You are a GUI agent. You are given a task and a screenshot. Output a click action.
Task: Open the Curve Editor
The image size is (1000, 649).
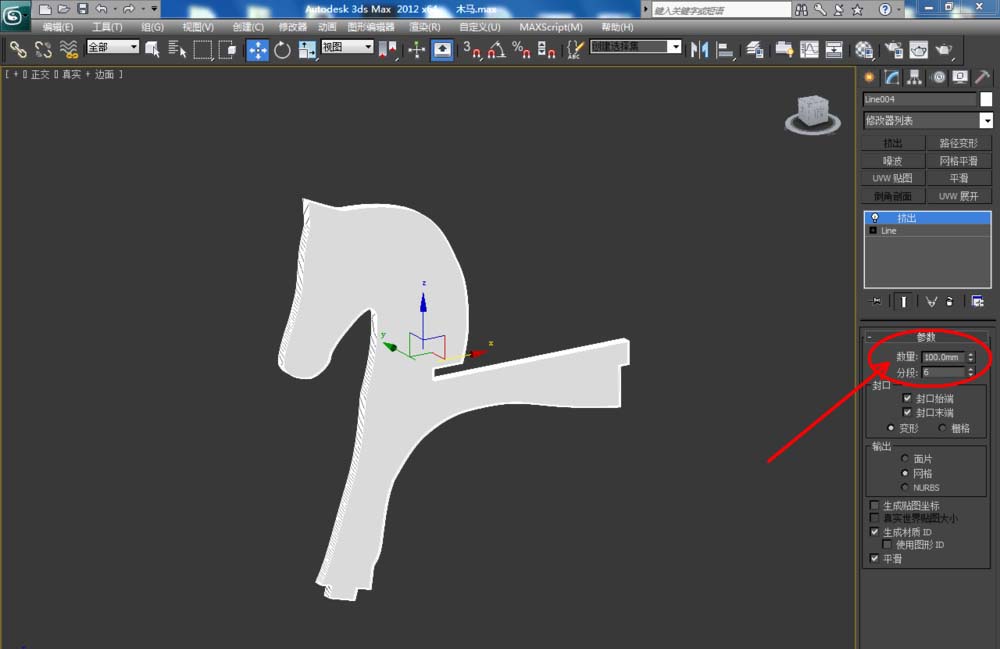809,49
